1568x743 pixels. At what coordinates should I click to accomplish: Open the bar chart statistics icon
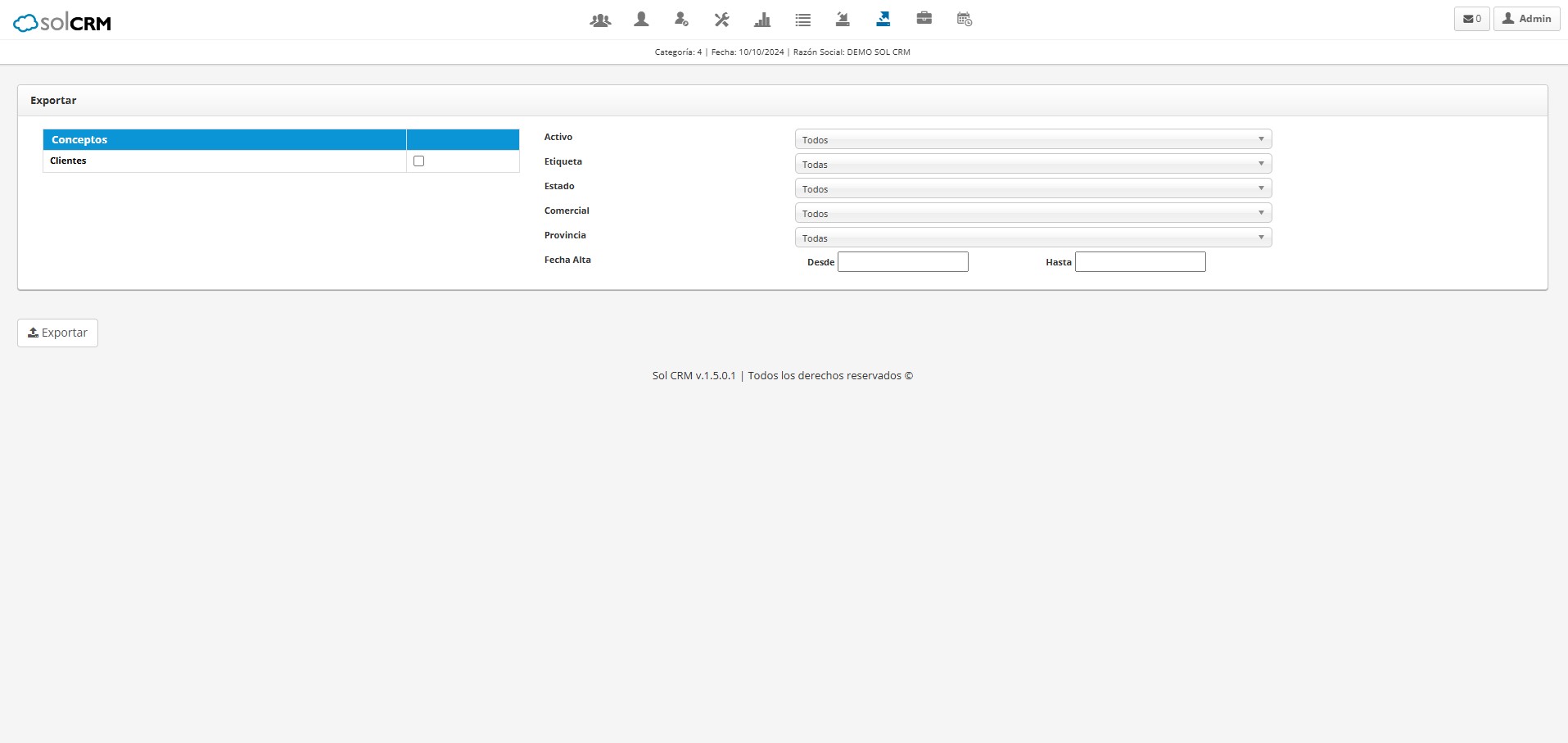pos(762,20)
